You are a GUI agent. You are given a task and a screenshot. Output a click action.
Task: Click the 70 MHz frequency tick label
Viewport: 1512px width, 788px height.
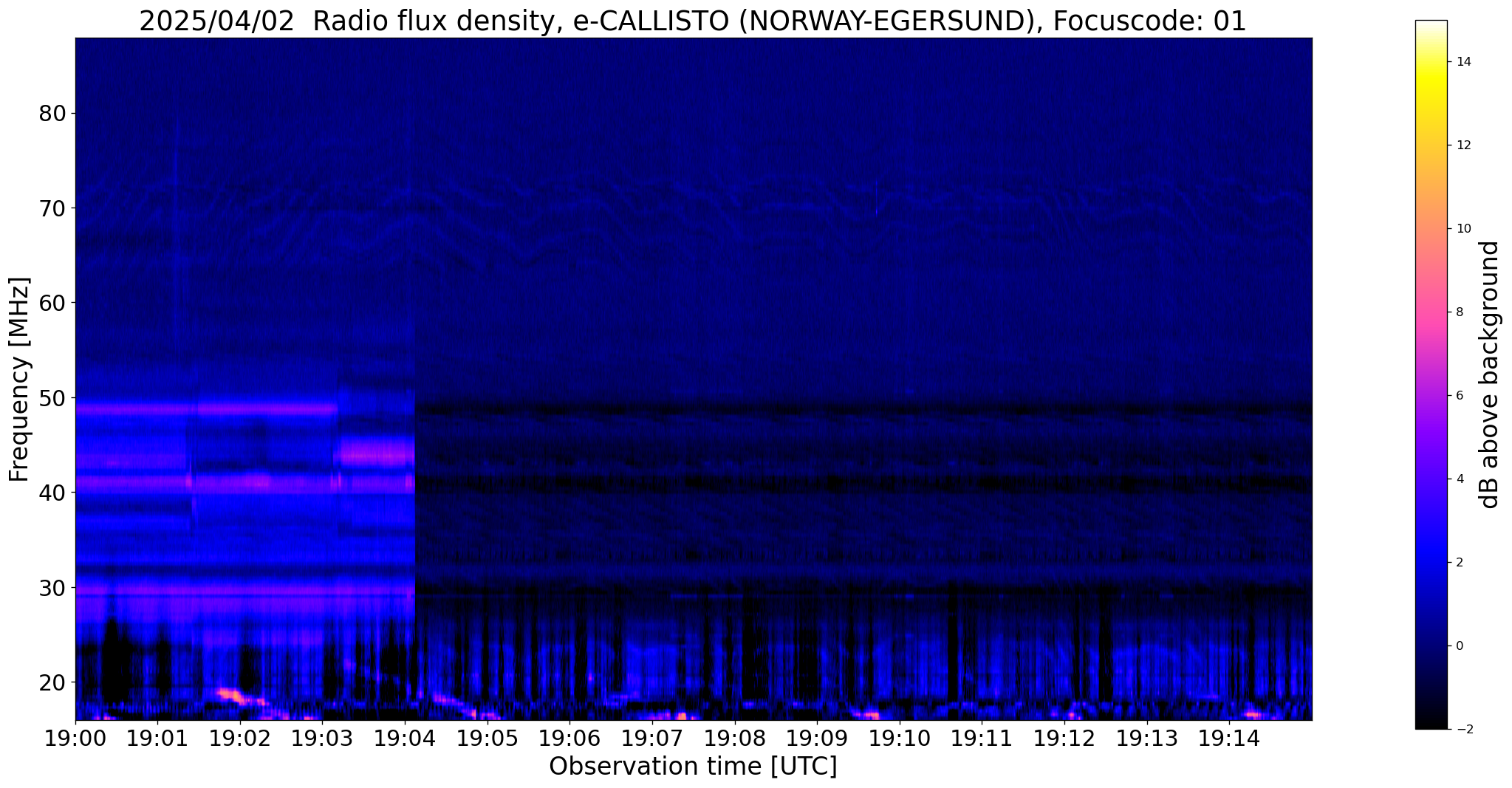(x=52, y=208)
